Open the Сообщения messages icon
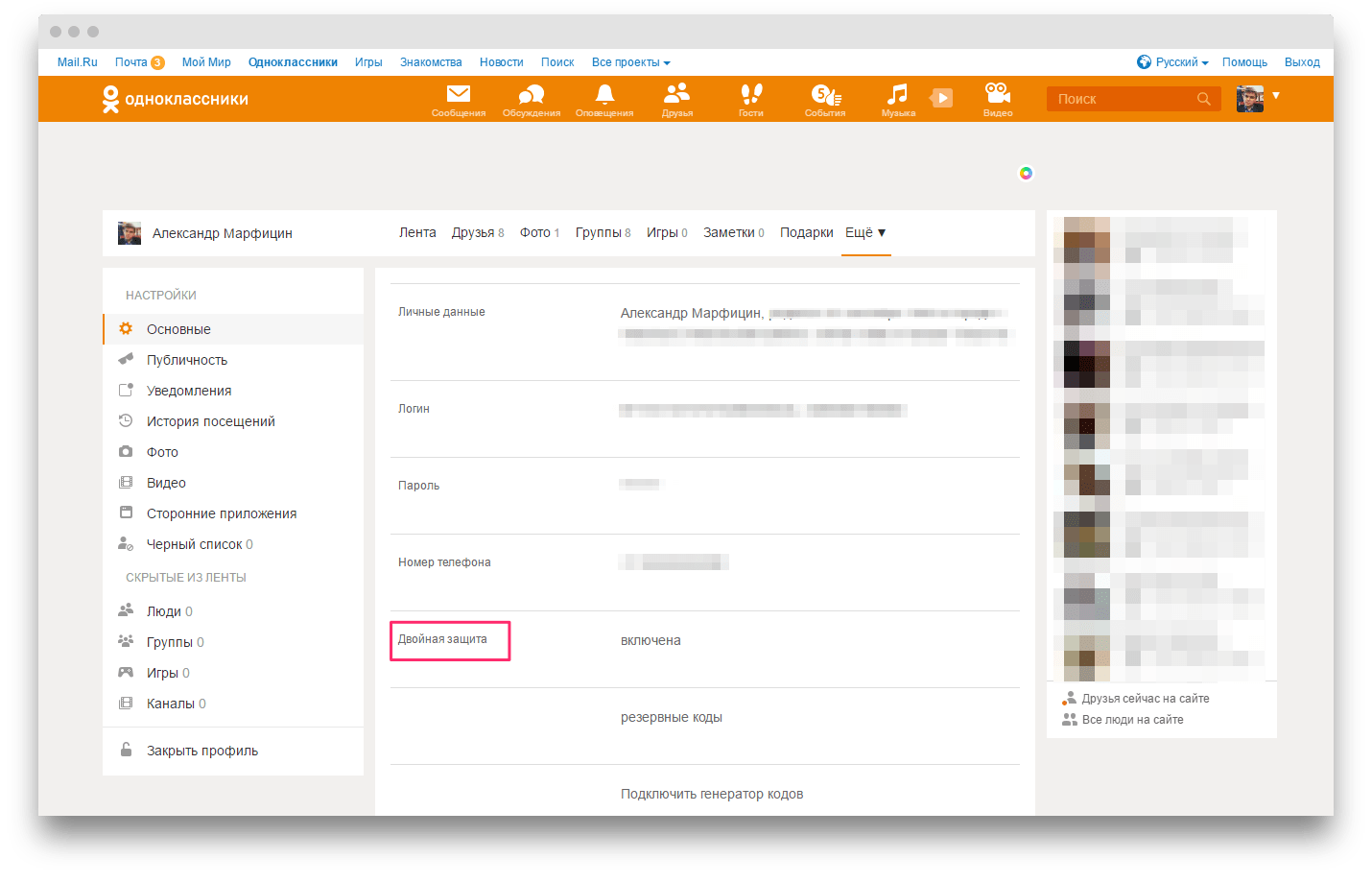 click(459, 99)
